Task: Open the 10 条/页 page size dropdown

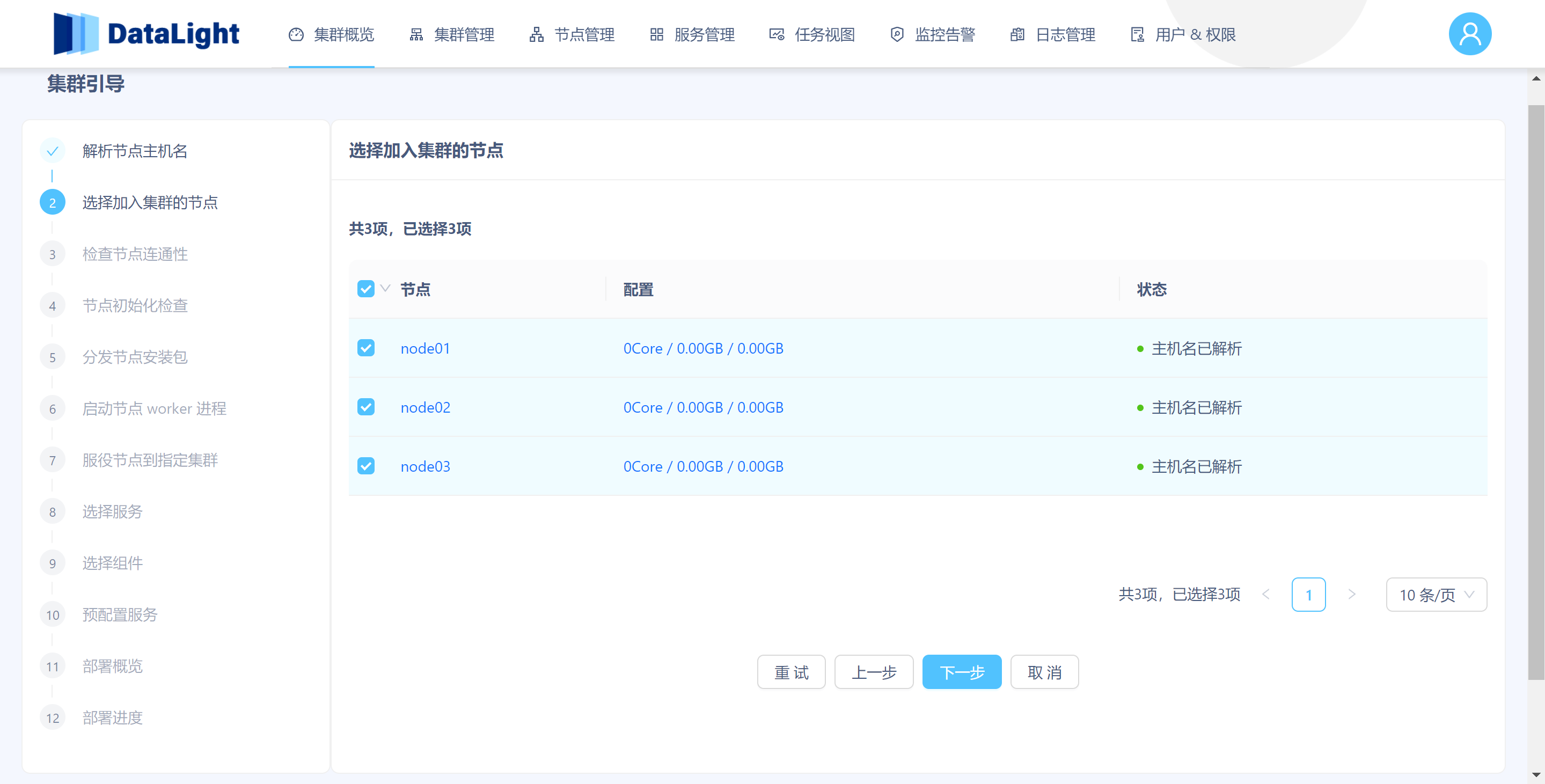Action: pyautogui.click(x=1436, y=595)
